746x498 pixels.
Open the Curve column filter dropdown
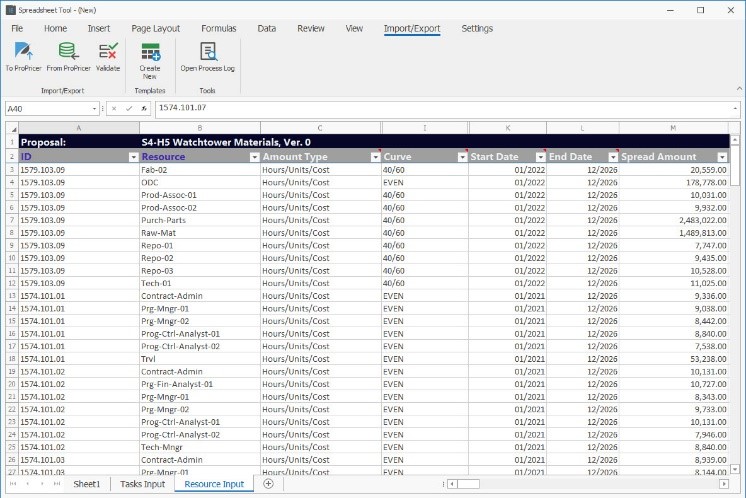(x=462, y=157)
